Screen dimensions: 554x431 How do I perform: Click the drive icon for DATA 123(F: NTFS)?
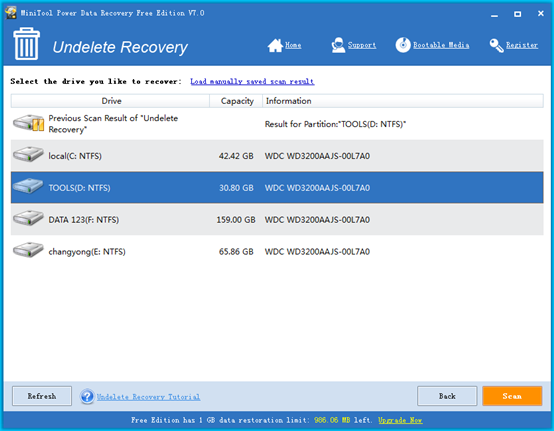pos(28,218)
